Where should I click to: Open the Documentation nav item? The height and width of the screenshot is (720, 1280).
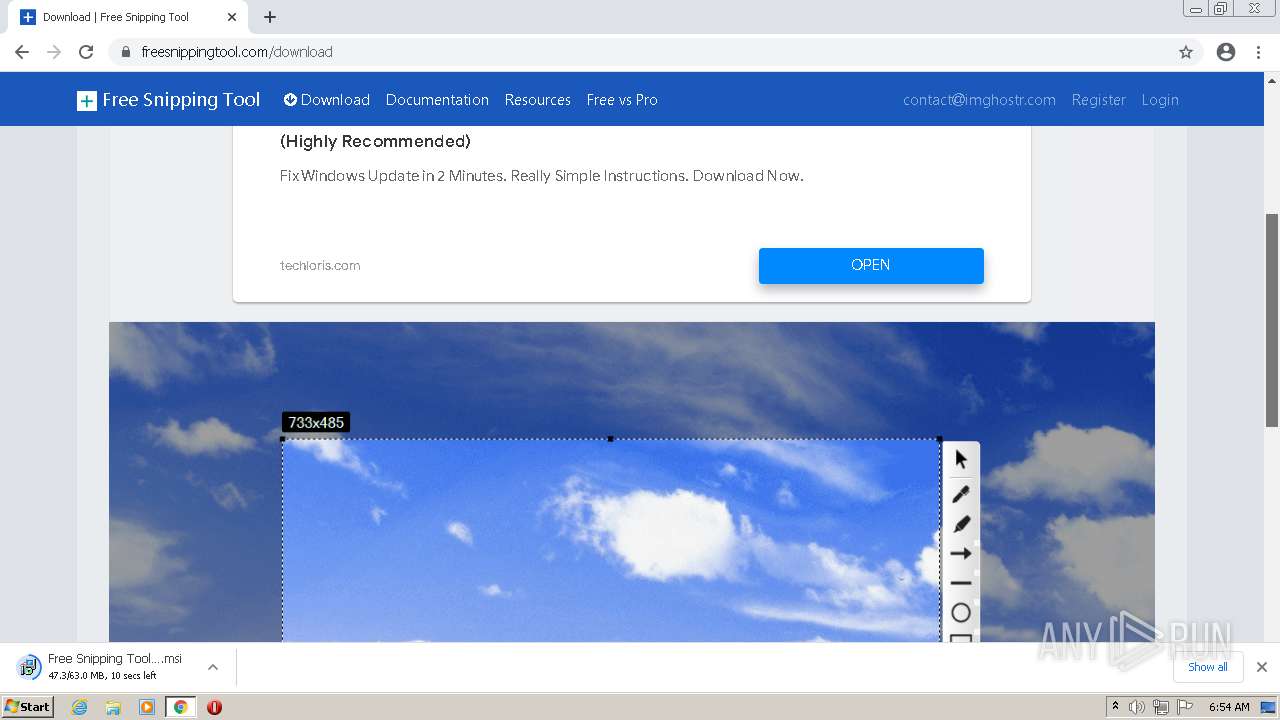coord(437,100)
